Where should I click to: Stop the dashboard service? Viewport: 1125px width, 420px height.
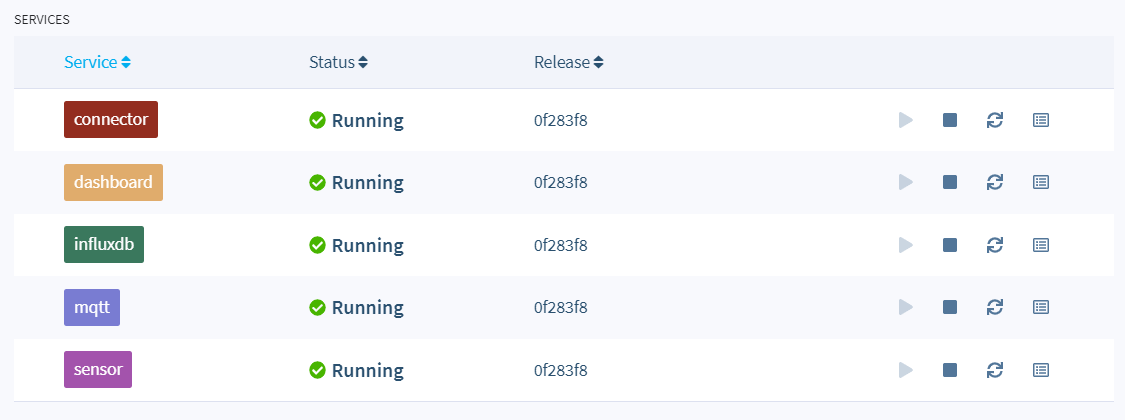(x=950, y=182)
